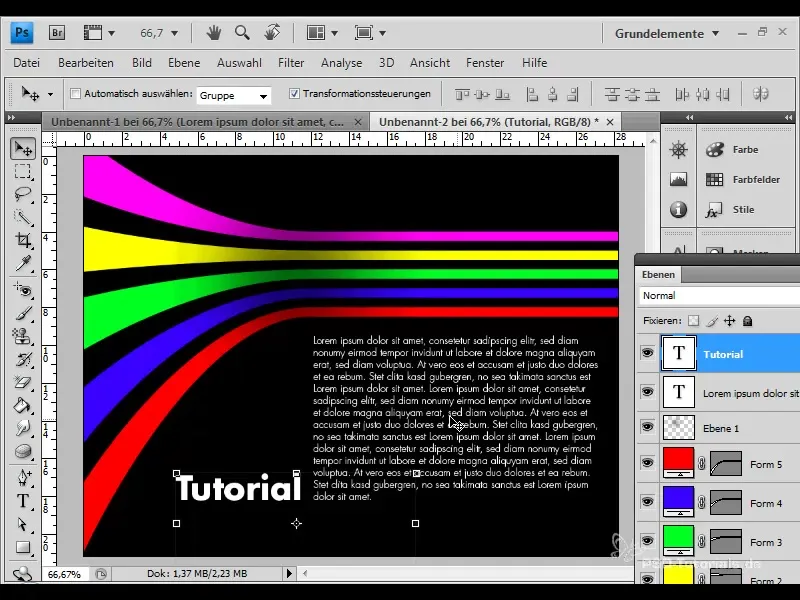This screenshot has height=600, width=800.
Task: Expand the toolbox with double-arrow
Action: [11, 118]
